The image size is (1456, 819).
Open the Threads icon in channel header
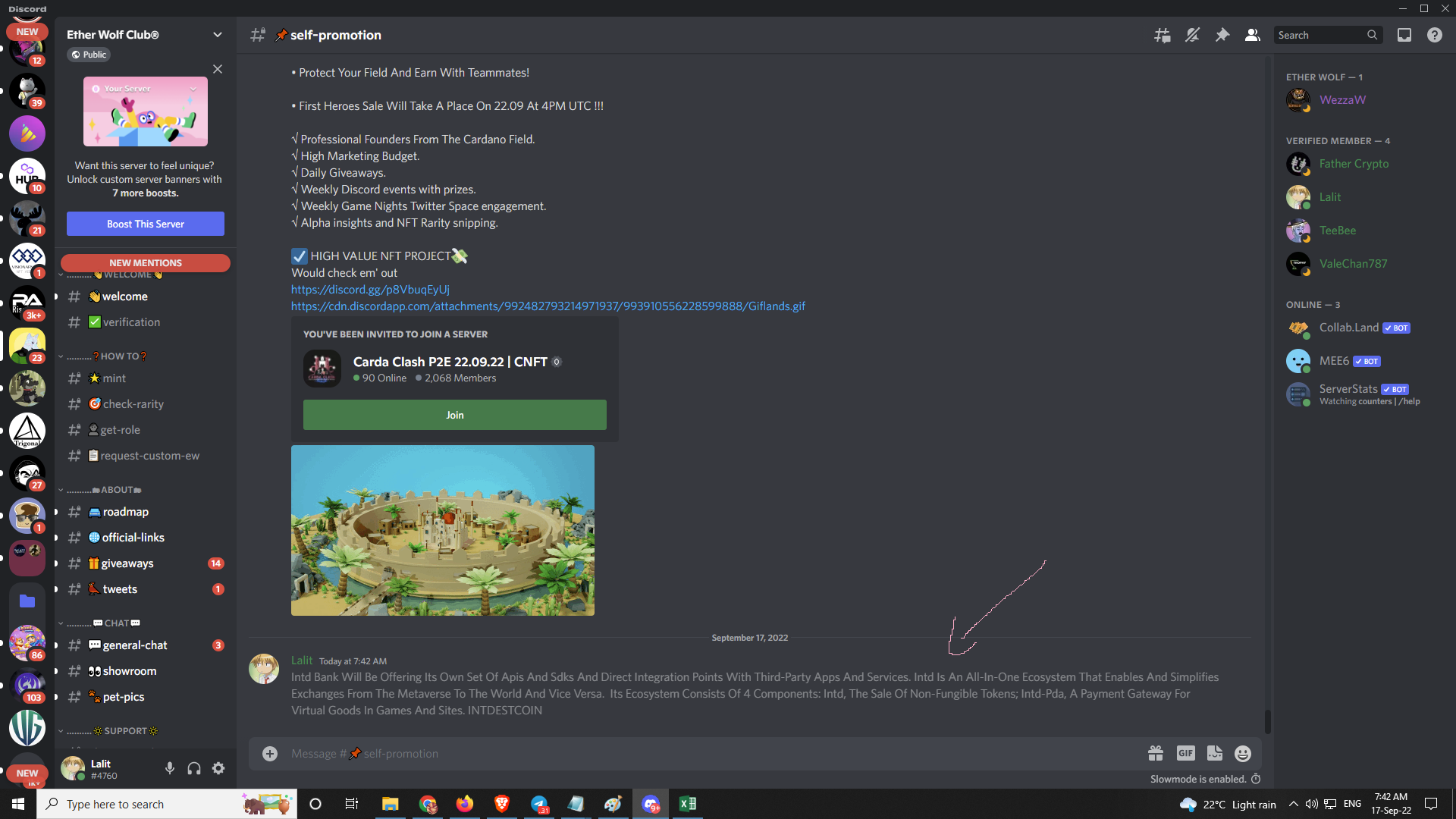1162,35
